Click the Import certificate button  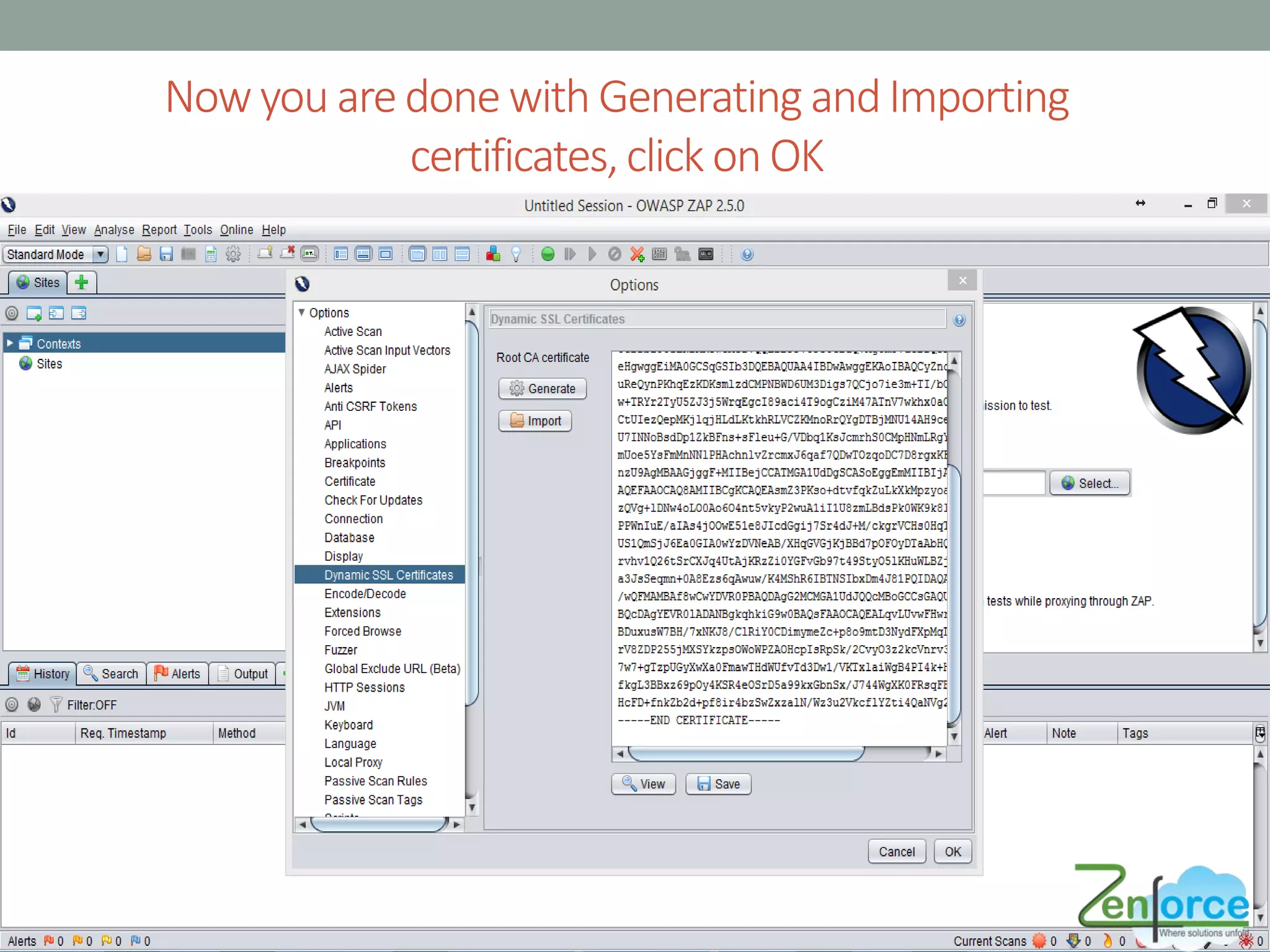[535, 421]
